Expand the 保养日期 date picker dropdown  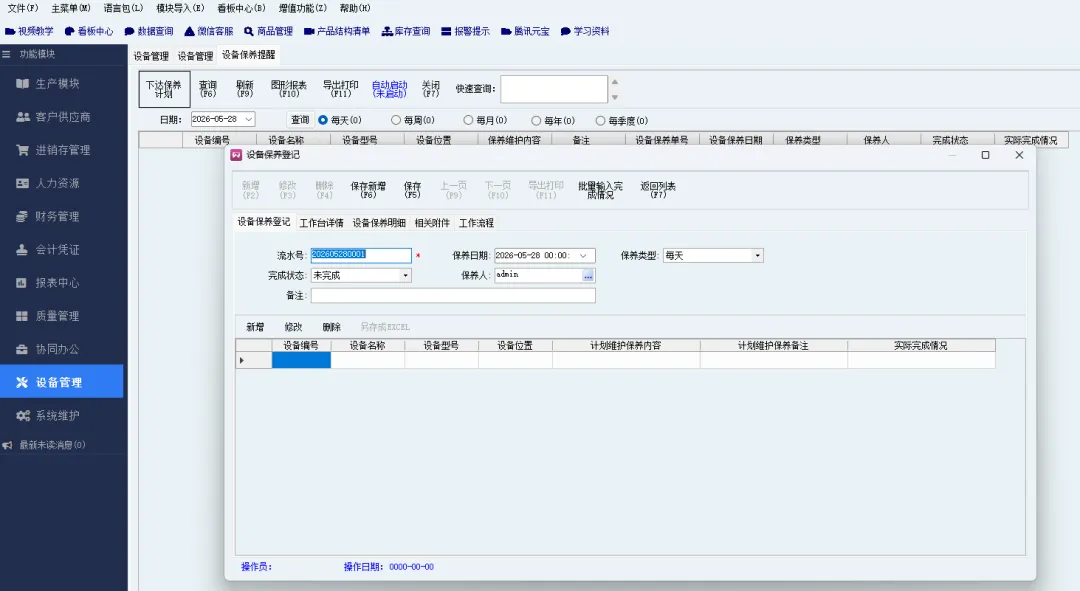click(583, 256)
